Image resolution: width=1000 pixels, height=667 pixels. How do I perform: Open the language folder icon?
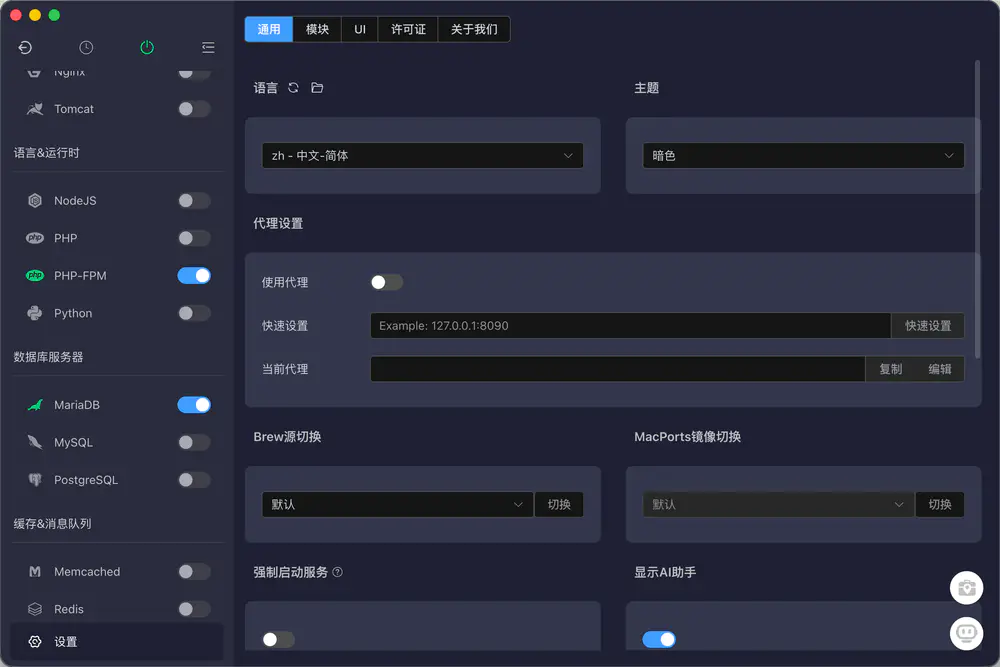tap(317, 87)
